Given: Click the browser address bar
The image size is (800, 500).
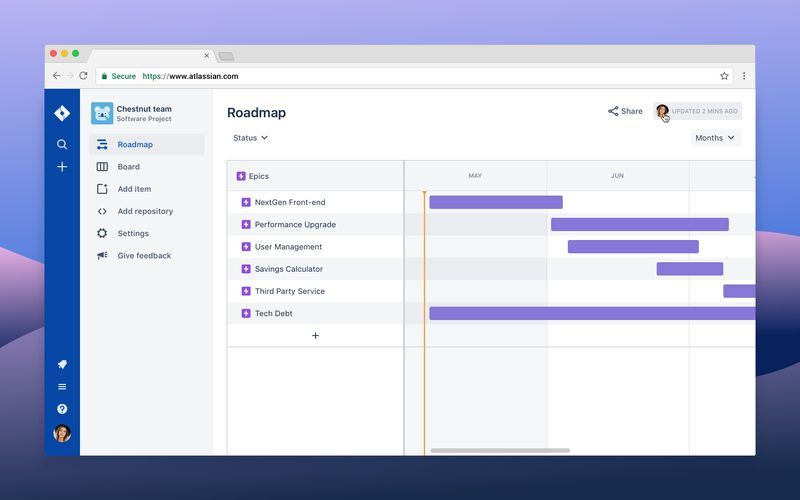Looking at the screenshot, I should click(414, 76).
